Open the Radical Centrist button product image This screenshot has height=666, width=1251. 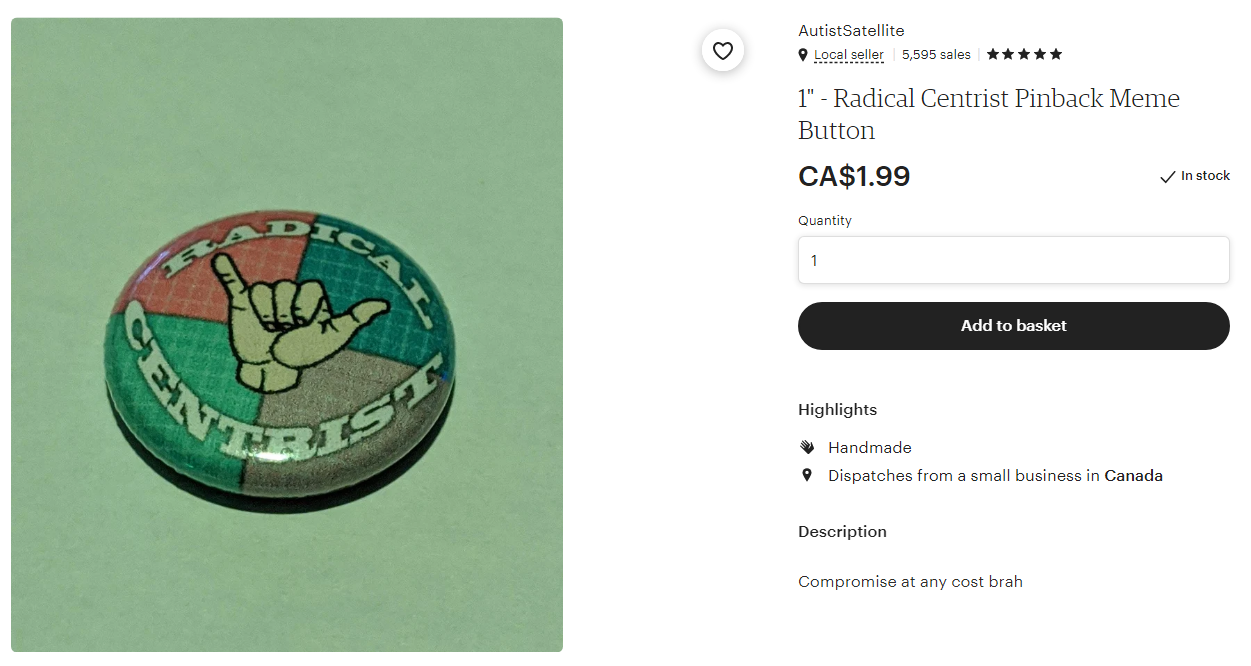[x=287, y=335]
